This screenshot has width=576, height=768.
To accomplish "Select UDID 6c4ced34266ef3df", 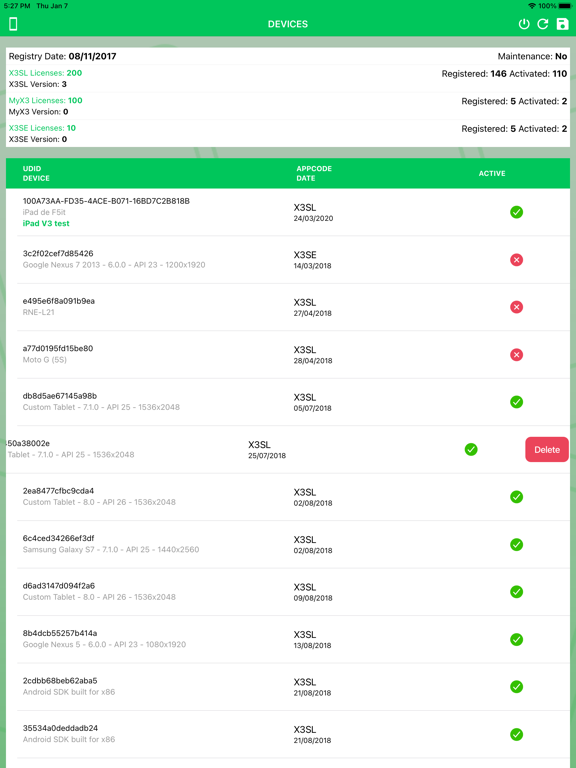I will tap(58, 538).
